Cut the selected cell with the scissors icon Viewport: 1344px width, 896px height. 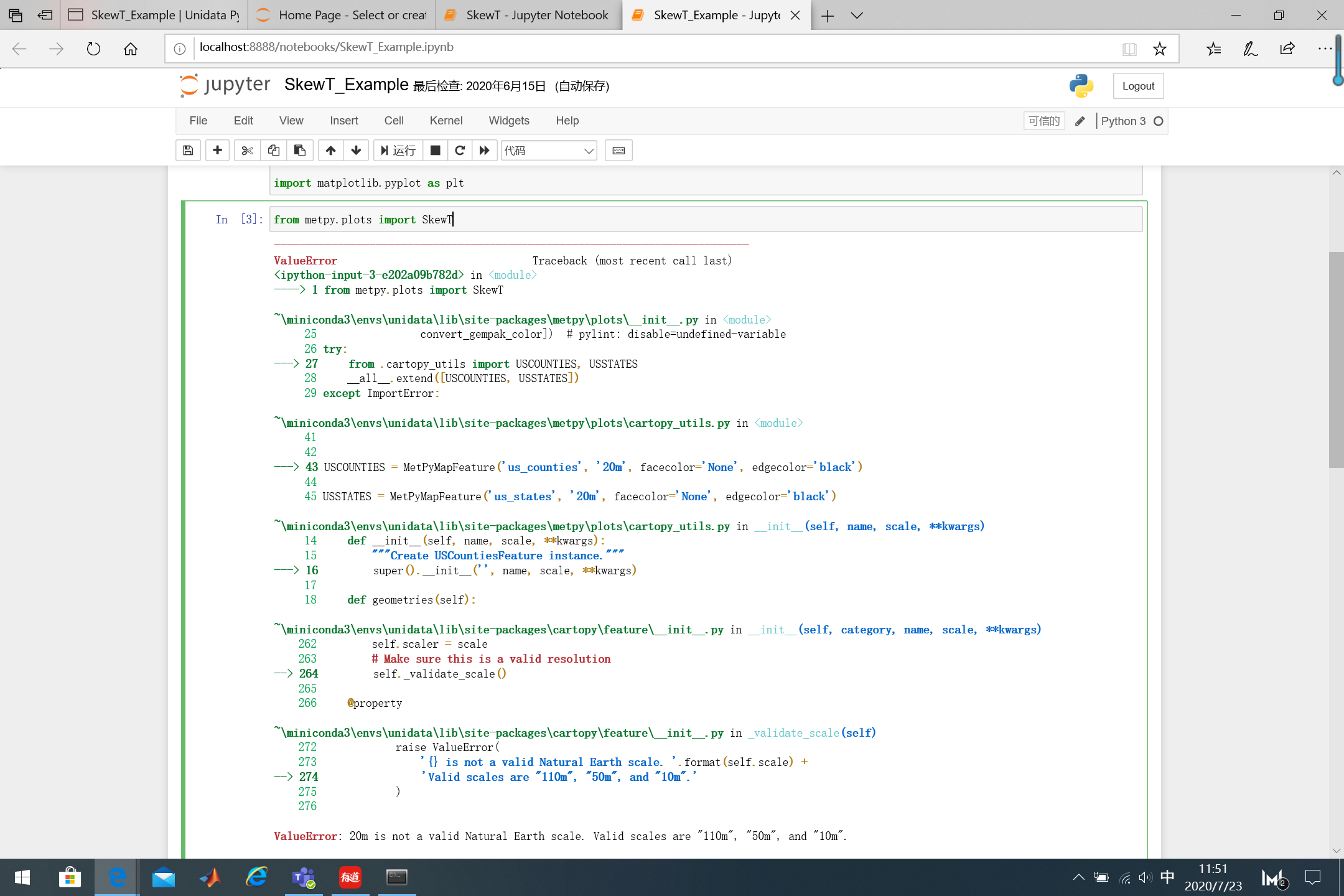tap(247, 150)
